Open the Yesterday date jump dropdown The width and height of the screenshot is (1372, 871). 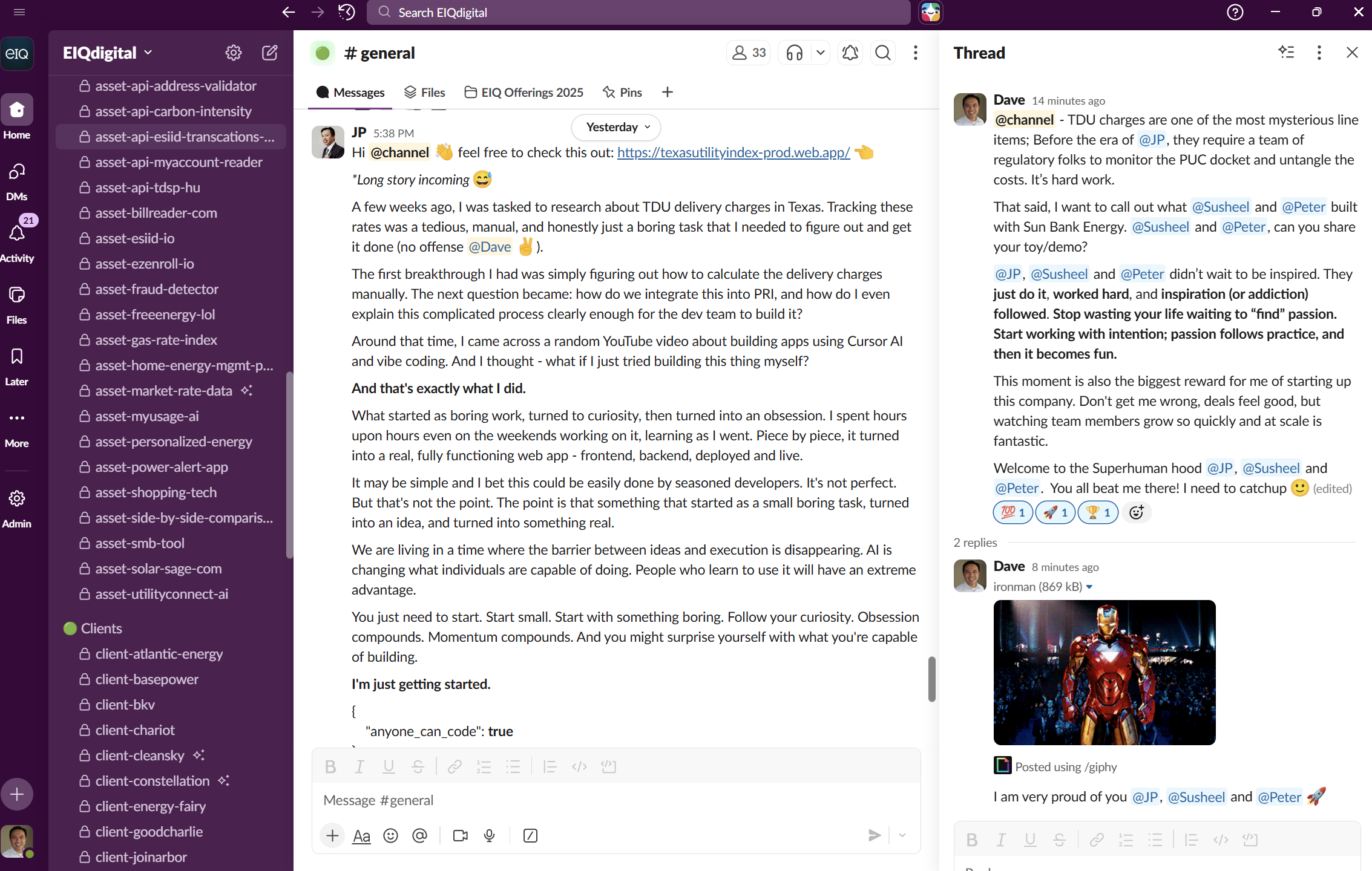point(616,127)
